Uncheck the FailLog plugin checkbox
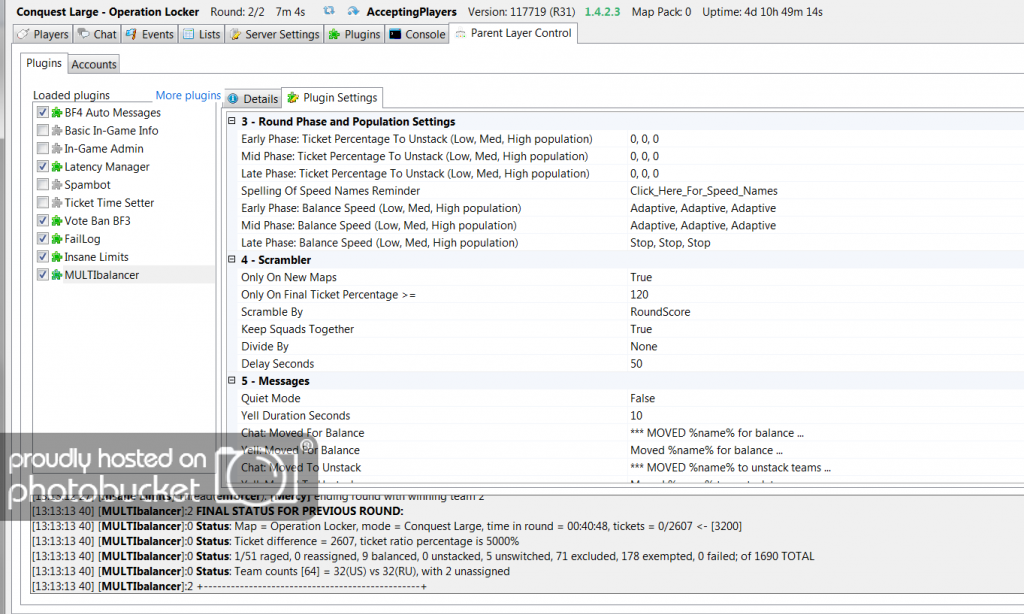 point(42,239)
